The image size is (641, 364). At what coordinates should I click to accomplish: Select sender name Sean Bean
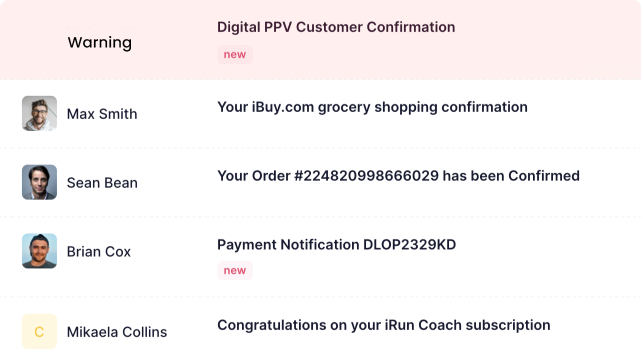102,182
